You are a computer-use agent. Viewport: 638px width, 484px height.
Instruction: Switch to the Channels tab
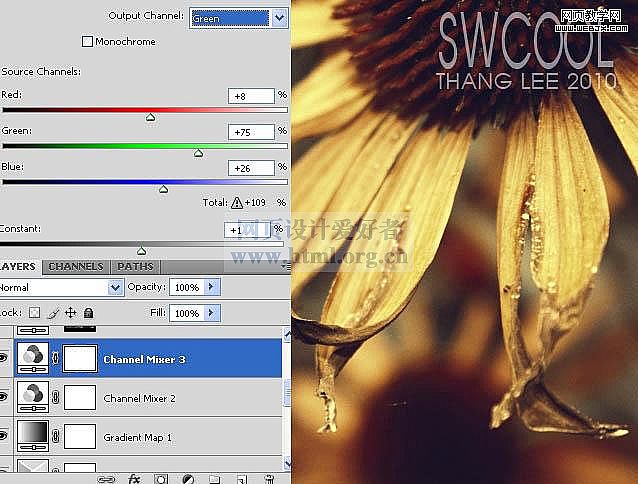pyautogui.click(x=76, y=267)
